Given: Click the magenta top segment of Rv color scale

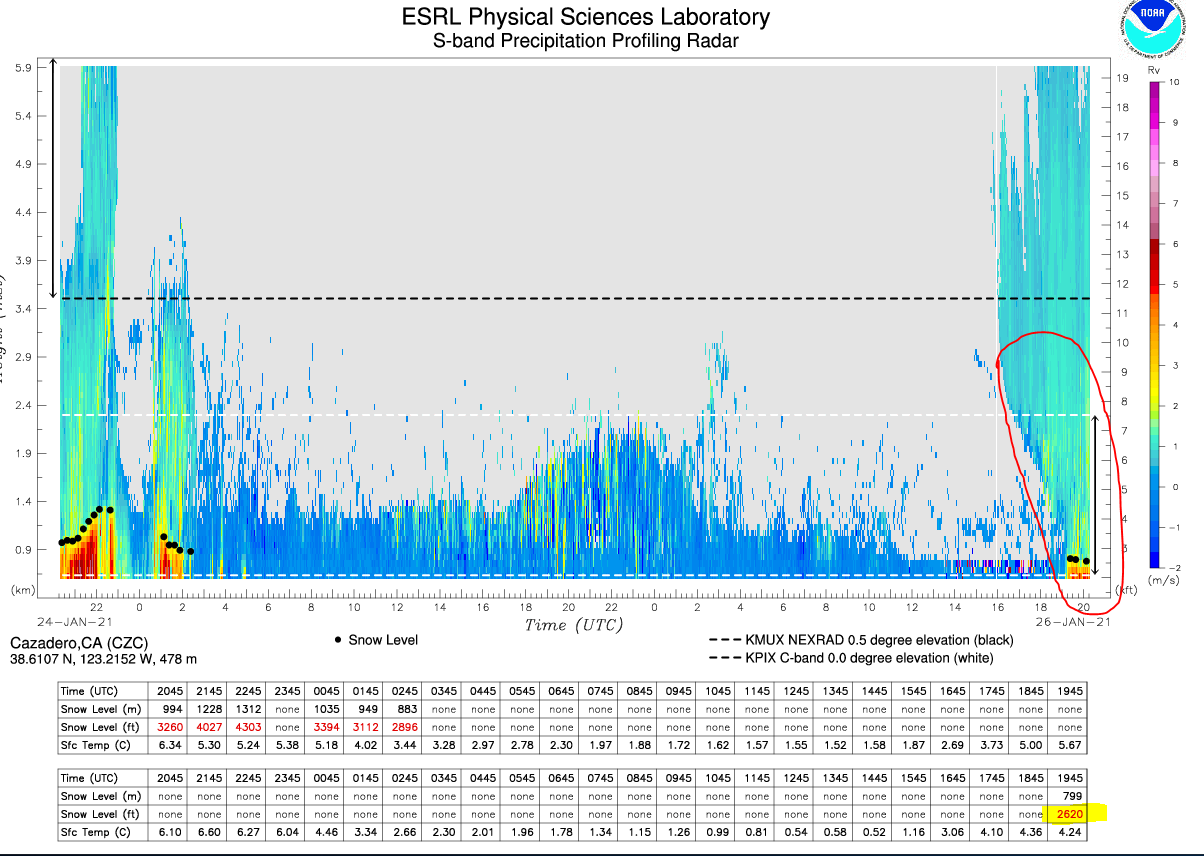Looking at the screenshot, I should [x=1155, y=88].
